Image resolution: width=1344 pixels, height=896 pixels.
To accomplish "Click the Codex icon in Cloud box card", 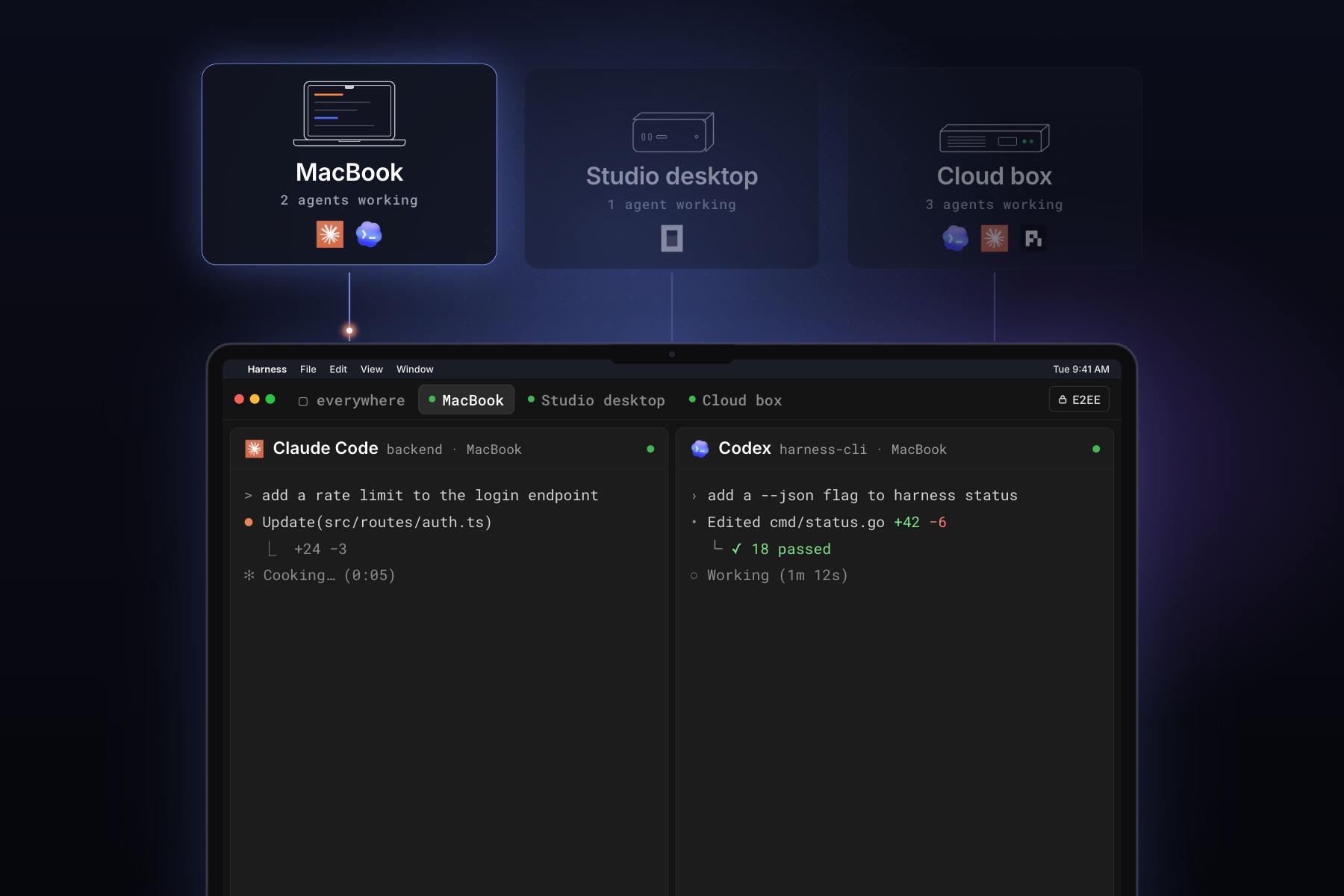I will (x=956, y=239).
